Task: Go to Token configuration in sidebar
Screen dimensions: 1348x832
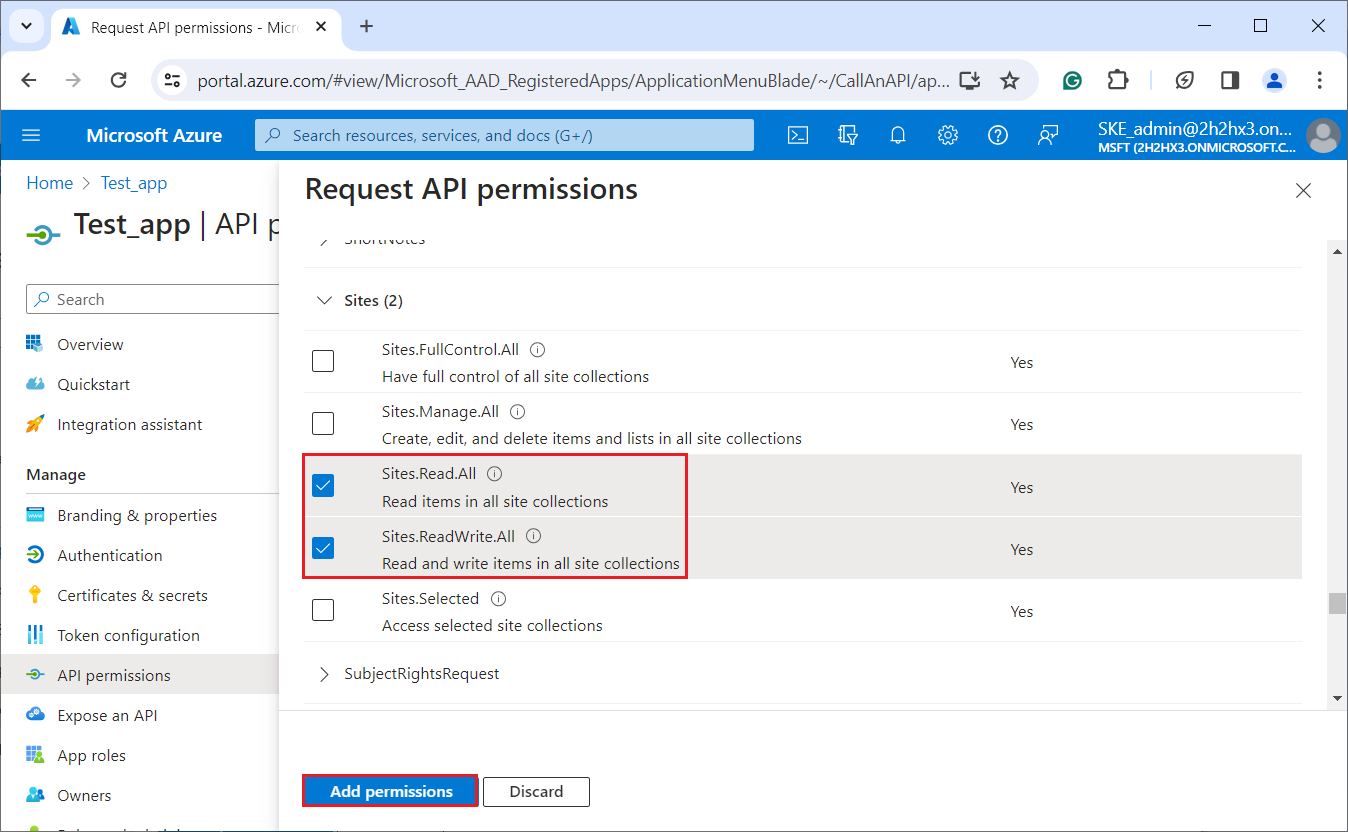Action: pos(128,635)
